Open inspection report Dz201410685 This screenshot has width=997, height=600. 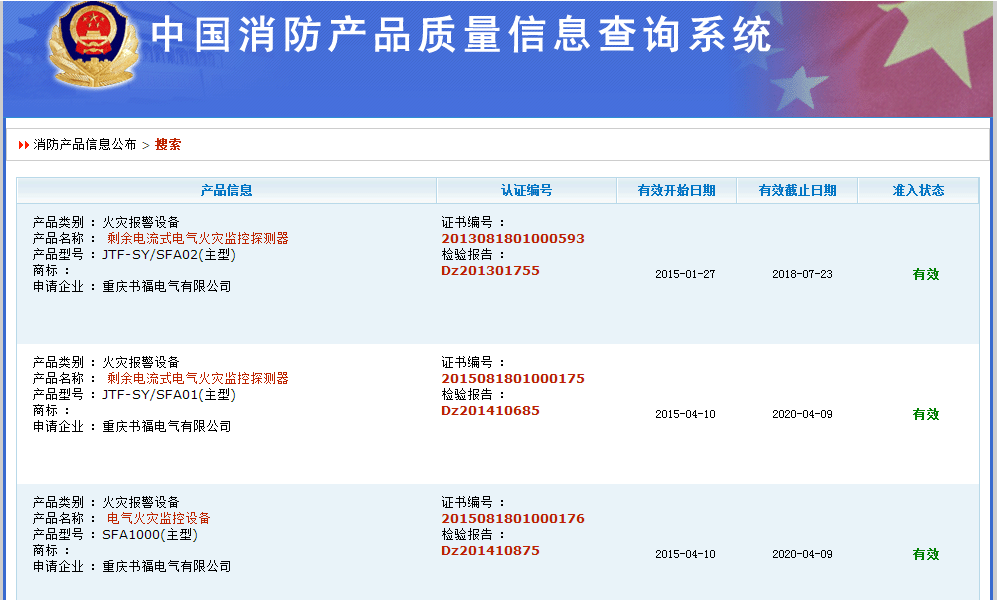[x=490, y=410]
